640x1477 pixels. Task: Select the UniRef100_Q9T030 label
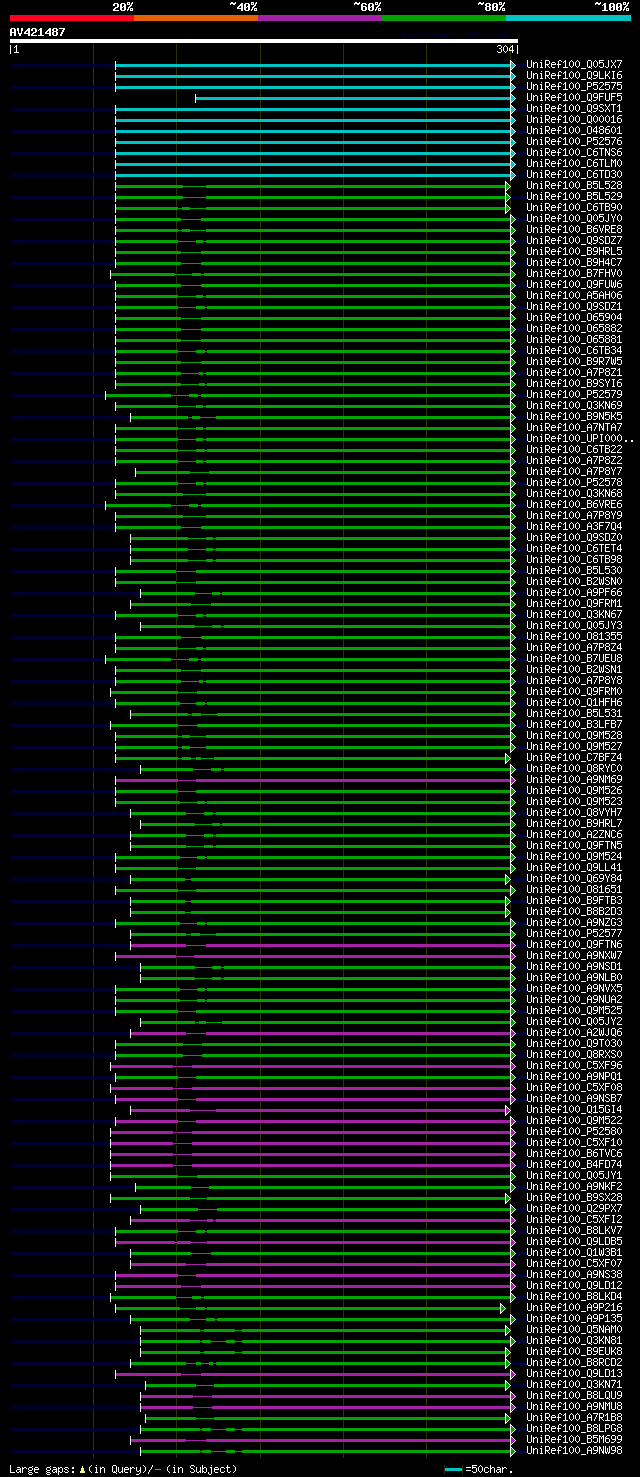click(x=574, y=1044)
